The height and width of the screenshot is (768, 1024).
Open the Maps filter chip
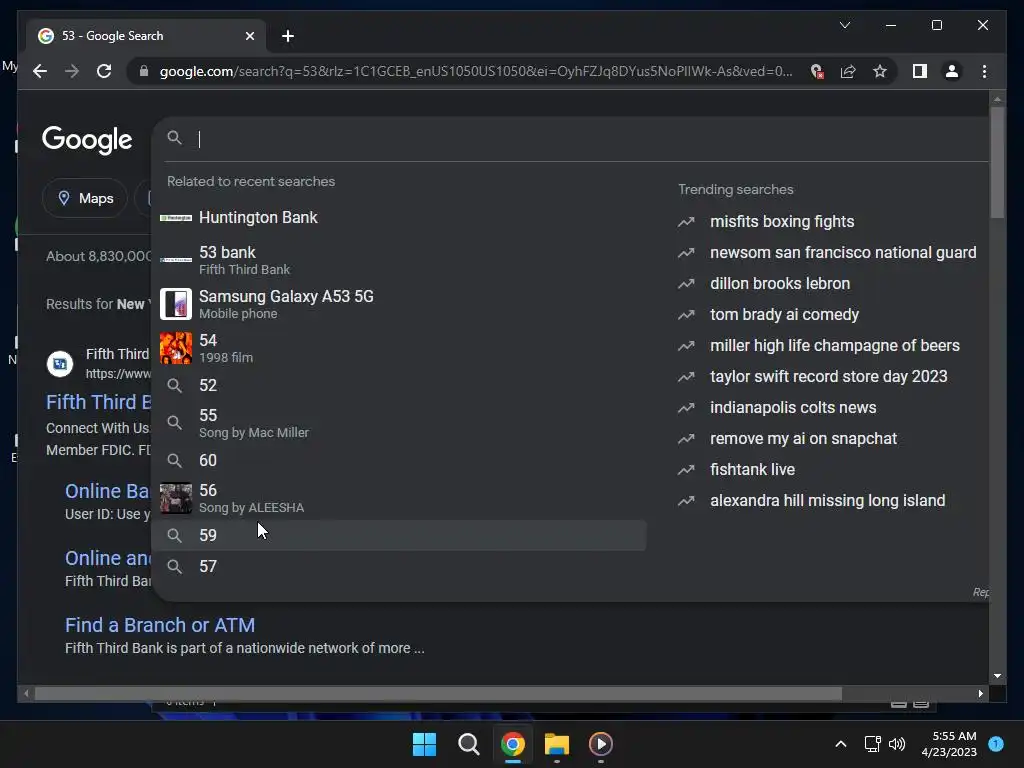click(x=85, y=198)
